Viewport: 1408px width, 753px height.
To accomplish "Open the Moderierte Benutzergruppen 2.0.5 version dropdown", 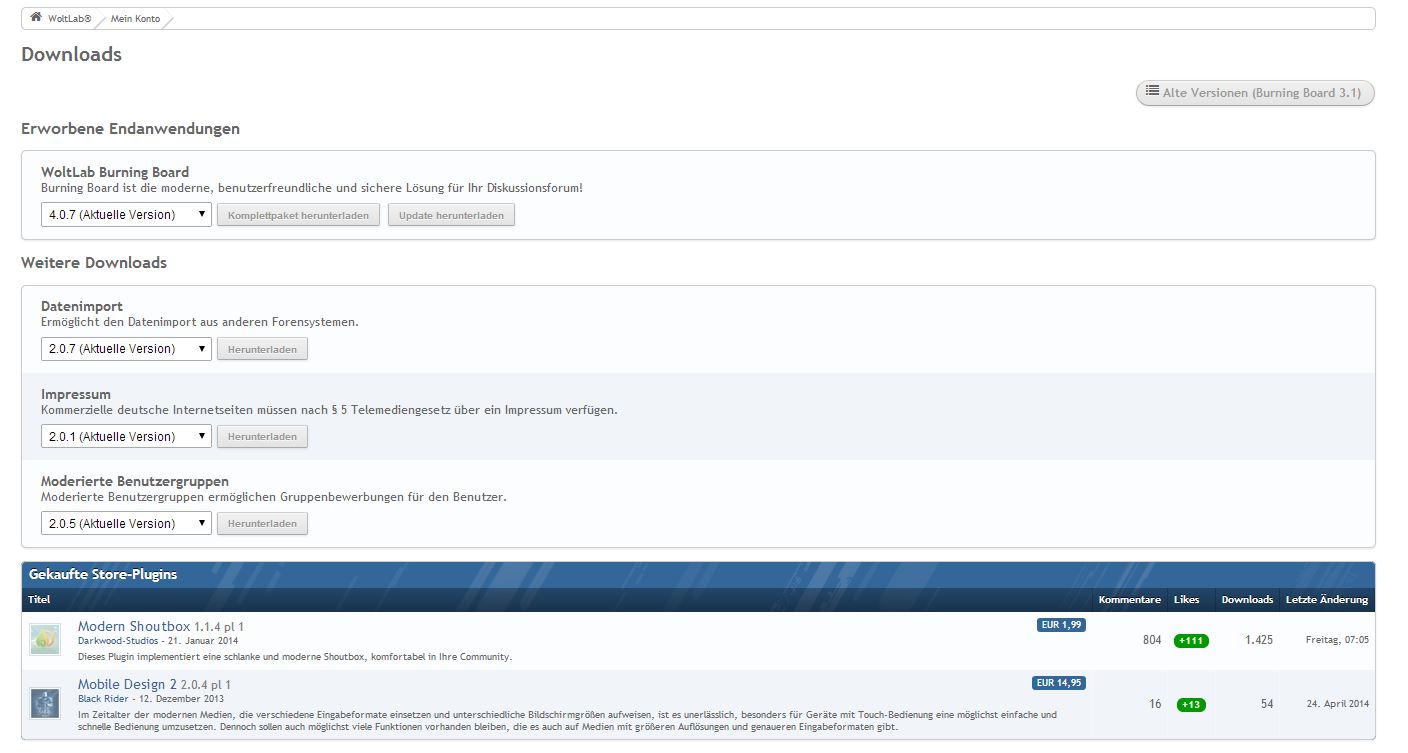I will pyautogui.click(x=126, y=523).
